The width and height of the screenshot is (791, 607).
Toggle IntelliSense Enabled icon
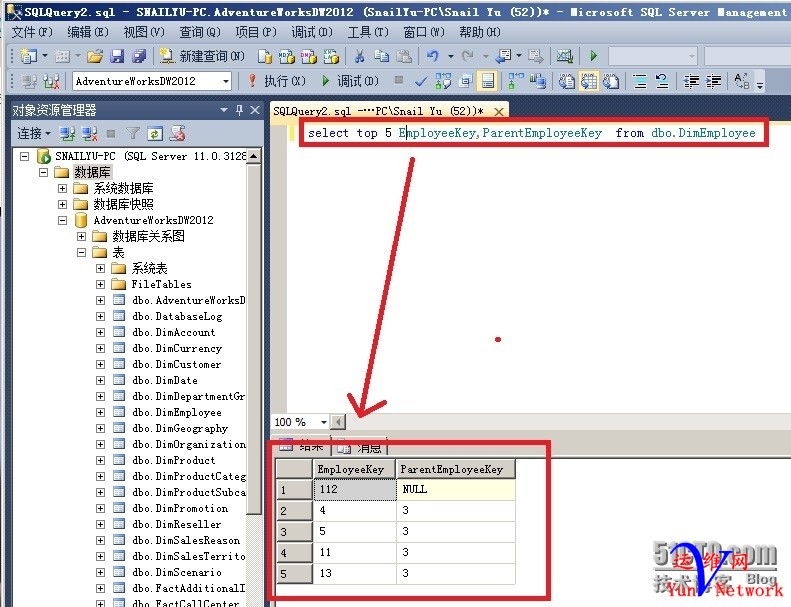click(488, 81)
